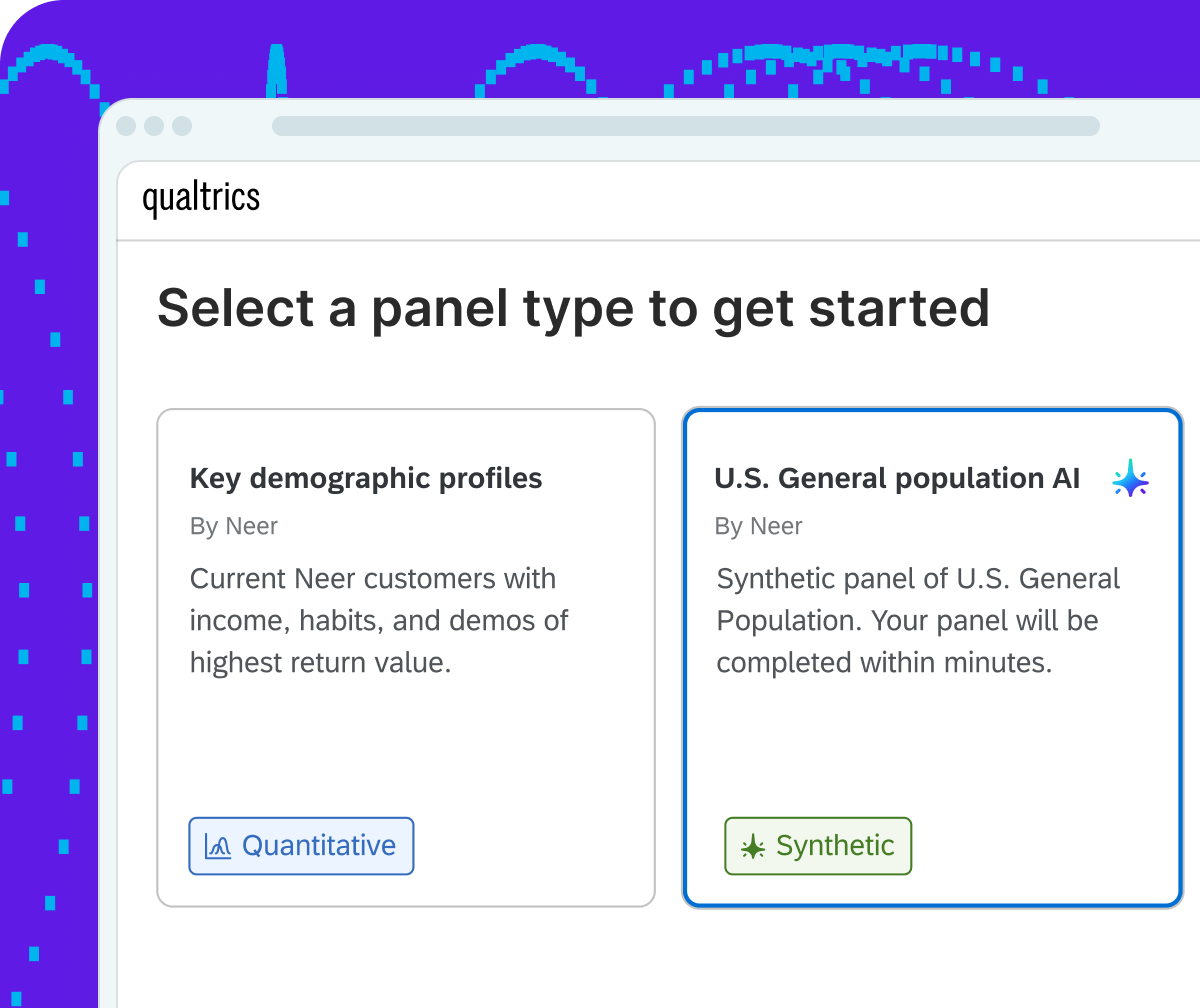The width and height of the screenshot is (1200, 1008).
Task: Click the histogram icon next to Quantitative label
Action: tap(218, 845)
